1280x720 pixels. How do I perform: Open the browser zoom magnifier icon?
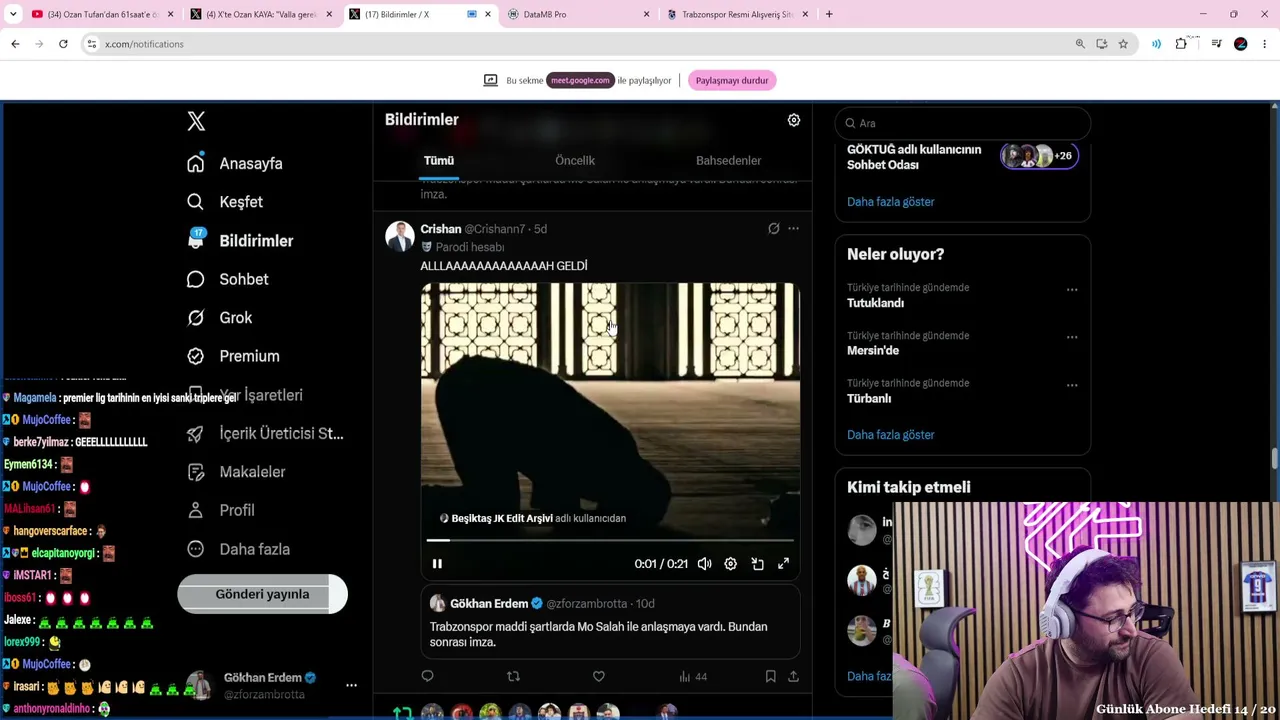pos(1080,44)
